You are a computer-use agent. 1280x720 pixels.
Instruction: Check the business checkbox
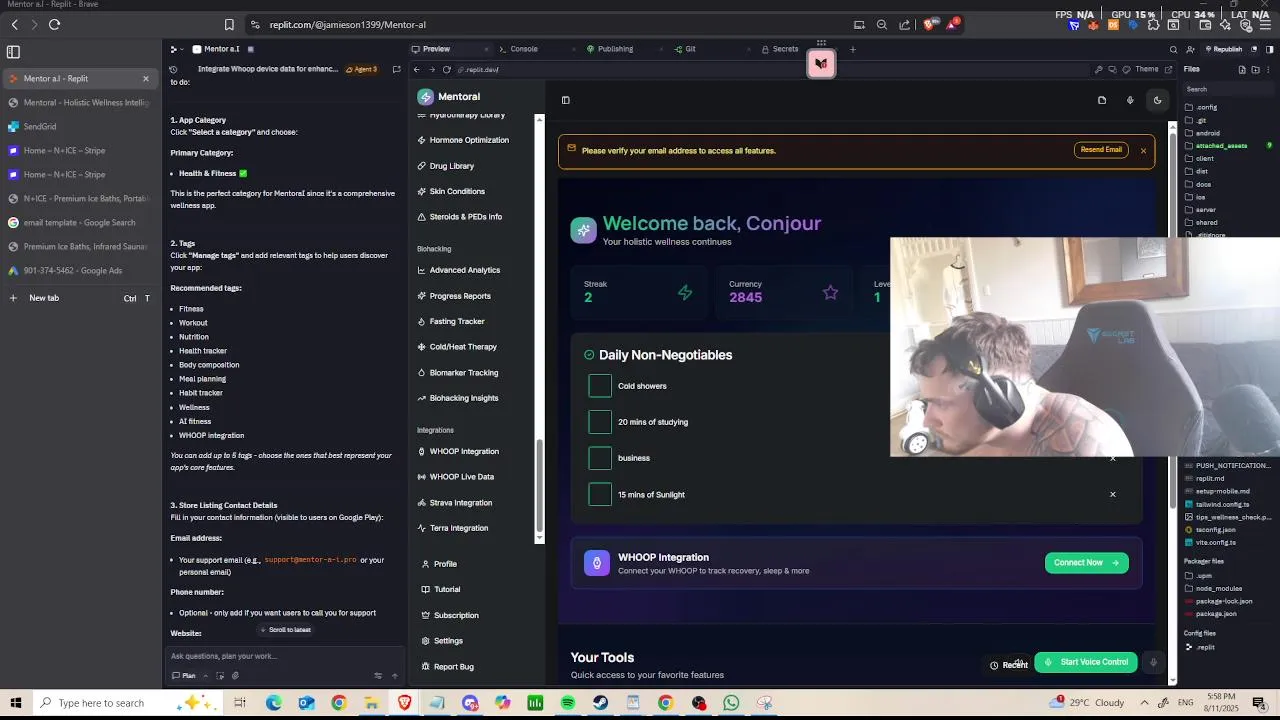[x=600, y=458]
